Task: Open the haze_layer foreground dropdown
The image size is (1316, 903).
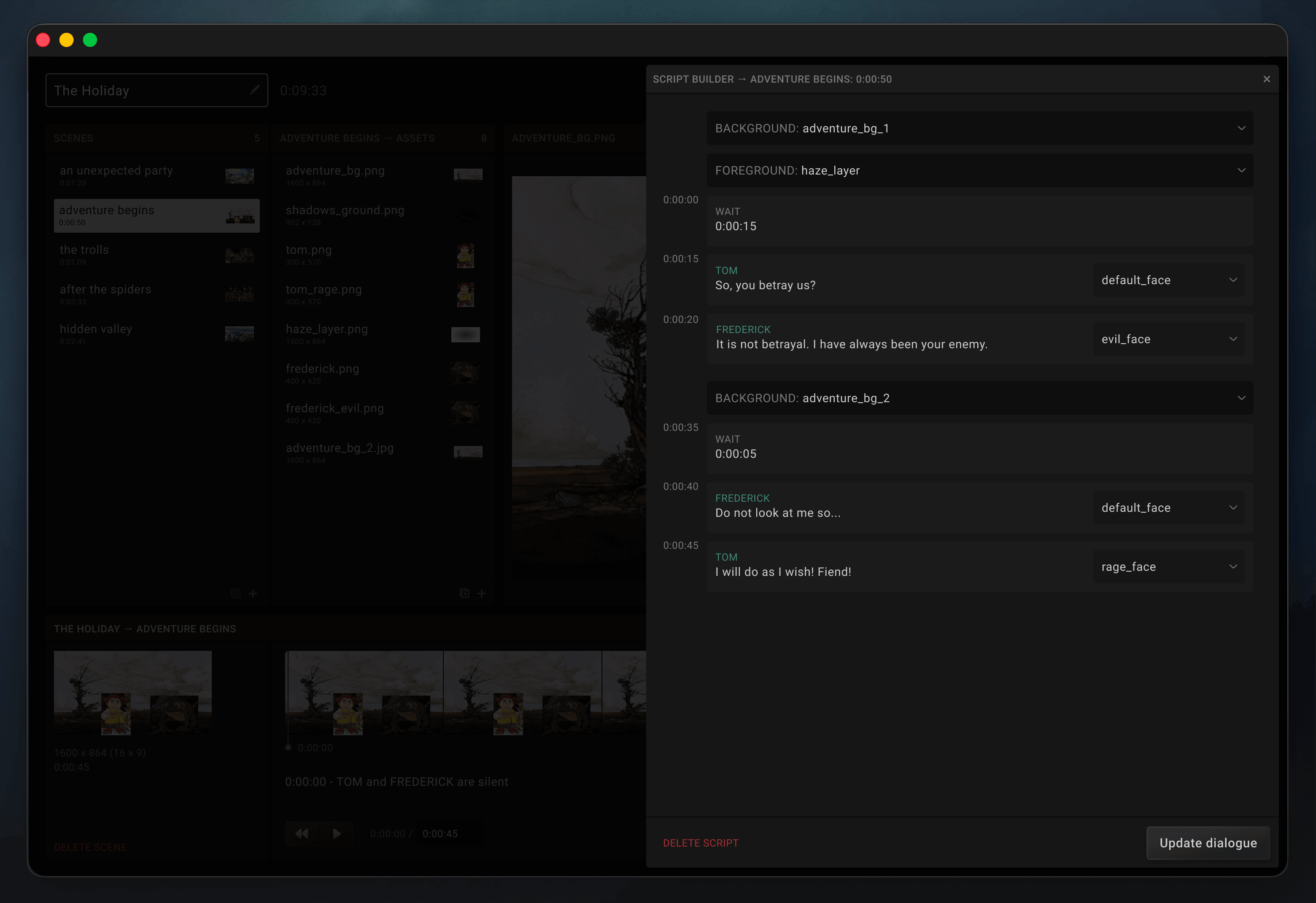Action: 1240,170
